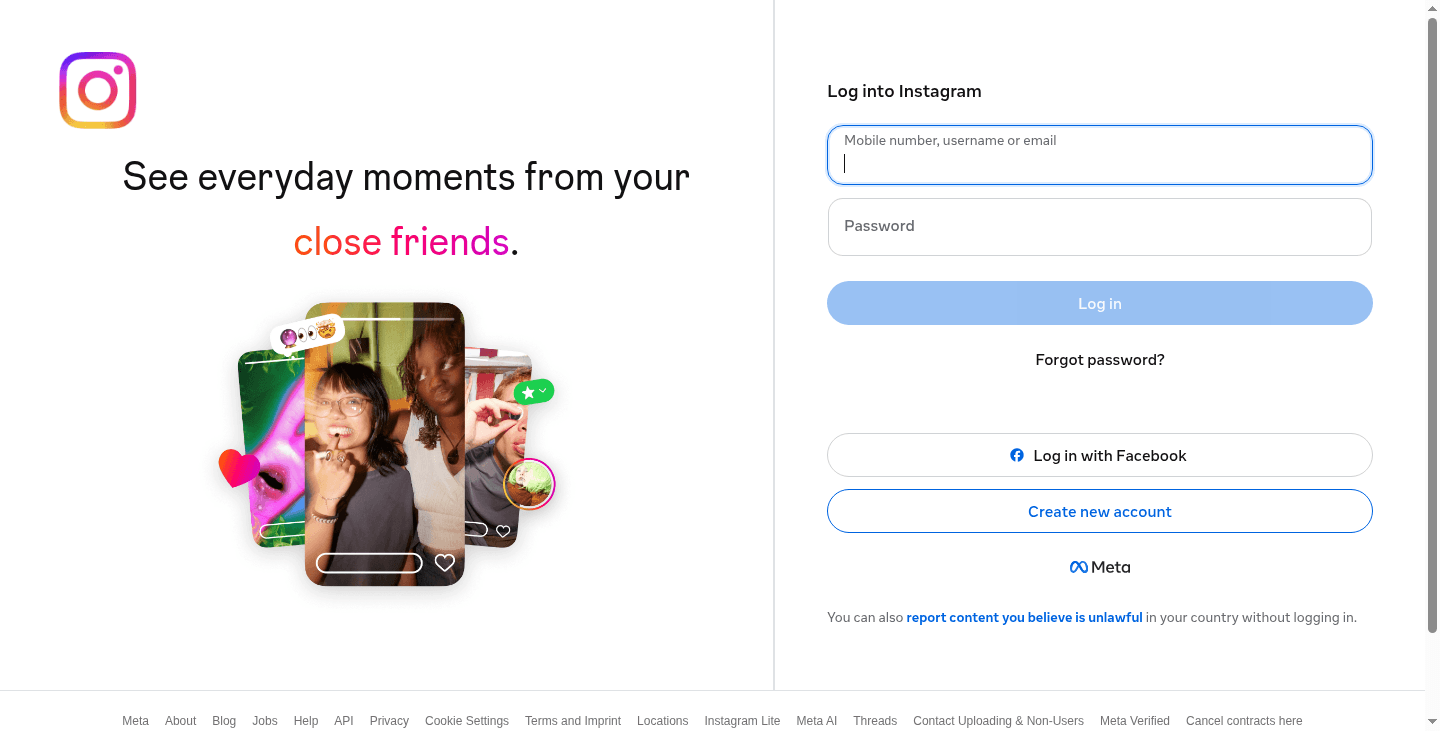
Task: Click the Instagram logo icon
Action: (98, 90)
